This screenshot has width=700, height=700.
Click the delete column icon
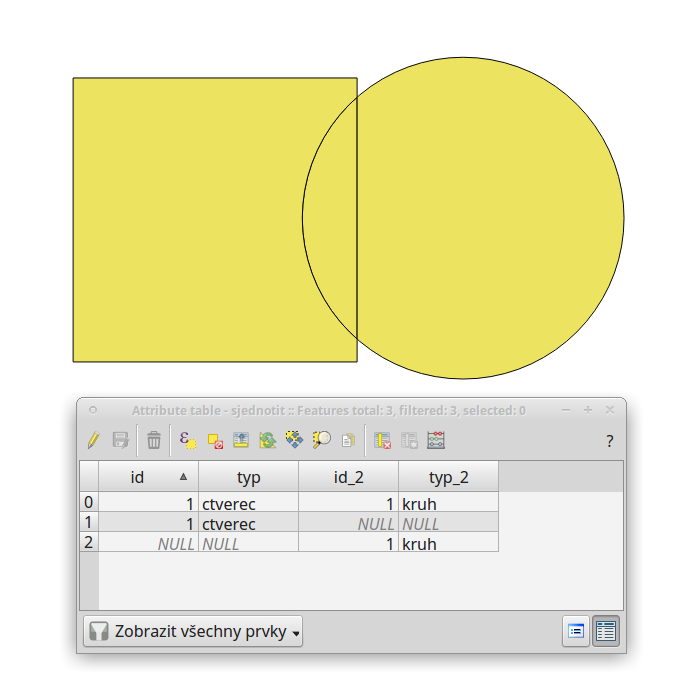[383, 440]
